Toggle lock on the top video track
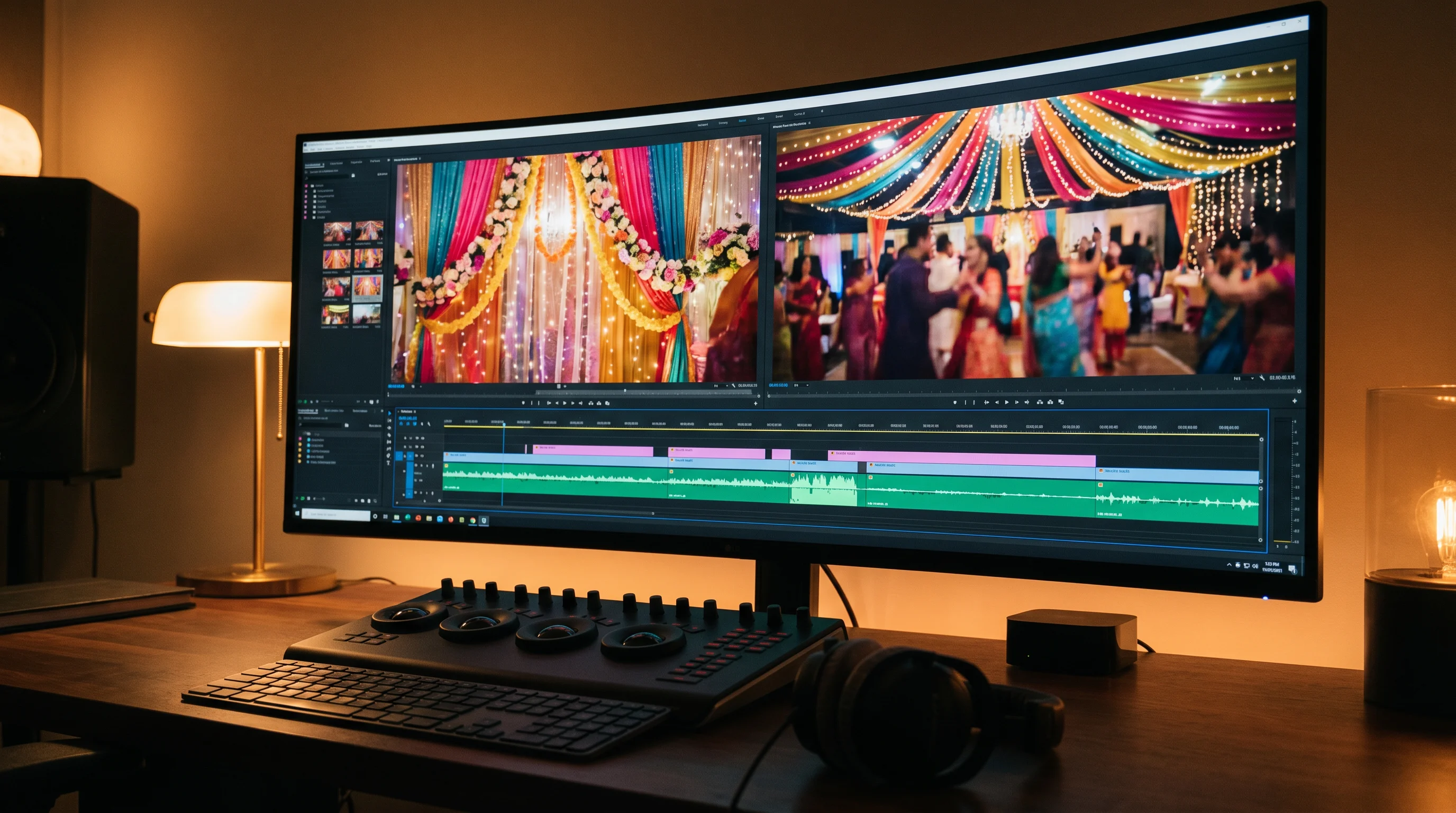1456x813 pixels. (405, 438)
